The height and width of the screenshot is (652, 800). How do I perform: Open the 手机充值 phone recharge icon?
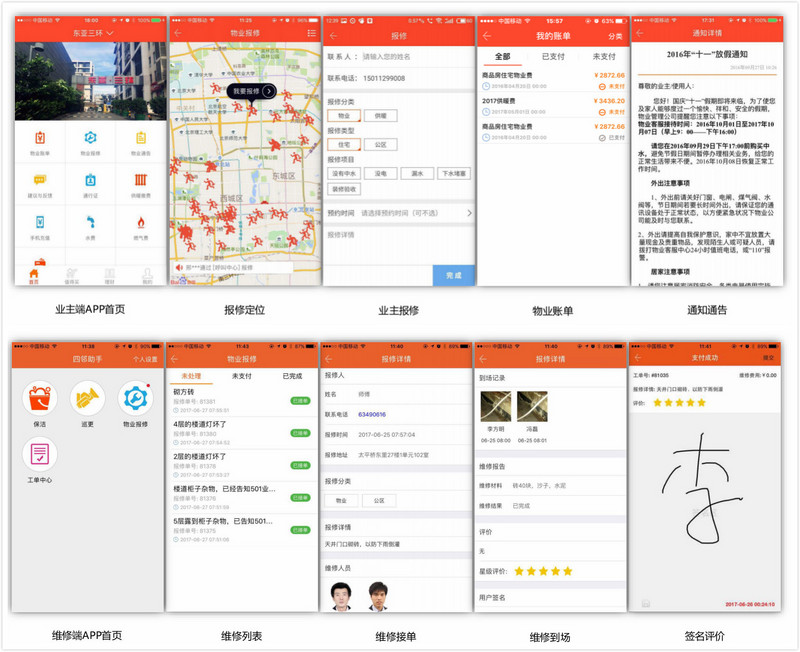(x=41, y=223)
